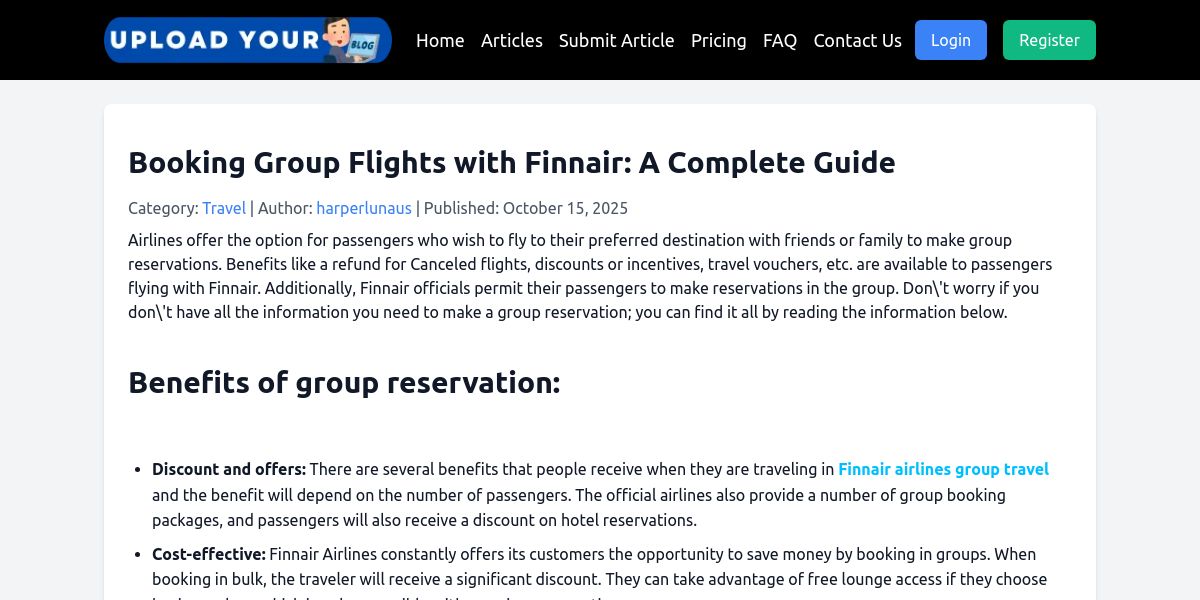
Task: Click the bold Discount and offers label
Action: coord(229,469)
